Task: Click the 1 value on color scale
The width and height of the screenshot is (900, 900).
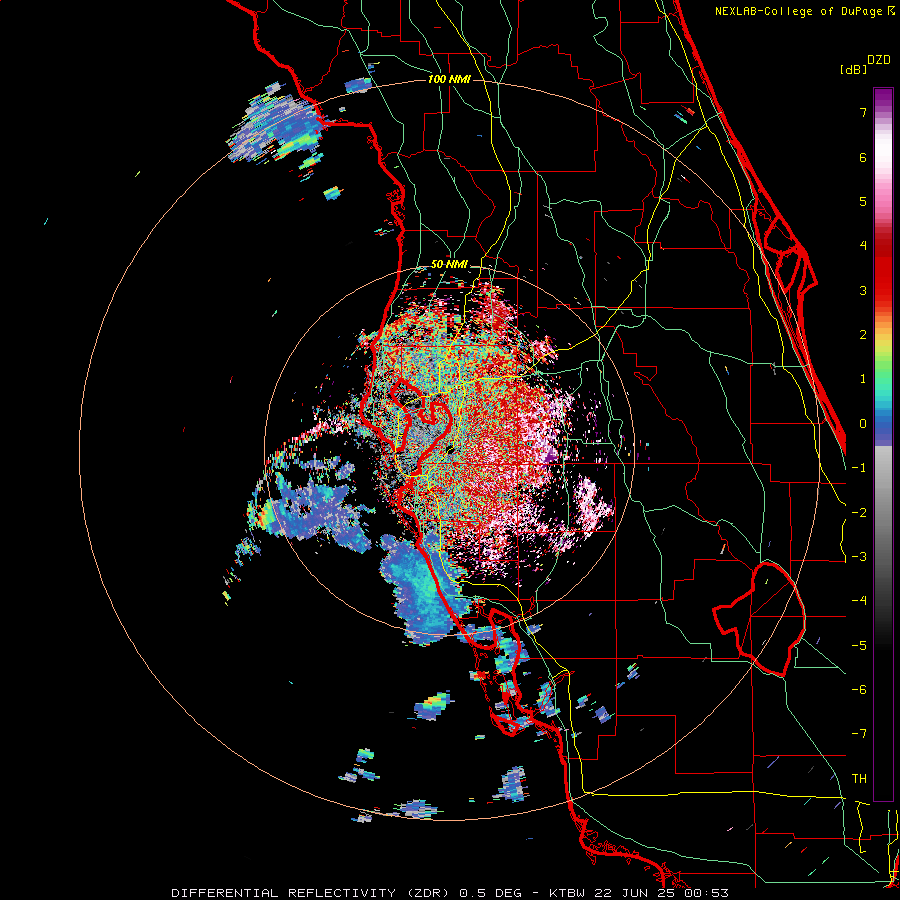Action: pyautogui.click(x=863, y=379)
